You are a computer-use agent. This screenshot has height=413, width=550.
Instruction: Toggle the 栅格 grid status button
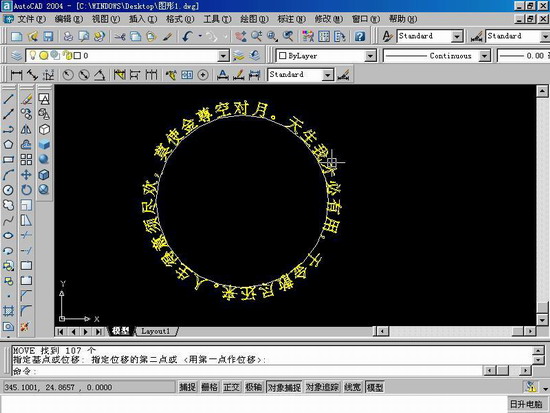point(210,387)
